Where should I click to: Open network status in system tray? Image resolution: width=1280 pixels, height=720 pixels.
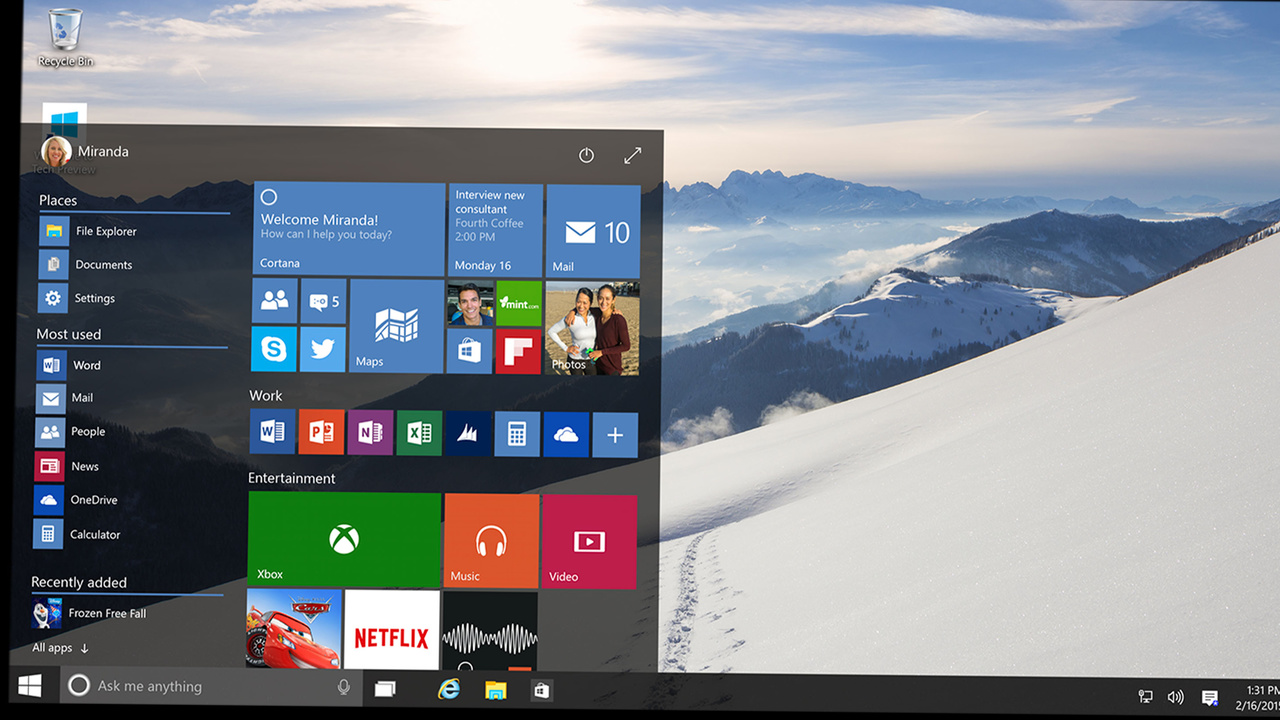point(1146,697)
